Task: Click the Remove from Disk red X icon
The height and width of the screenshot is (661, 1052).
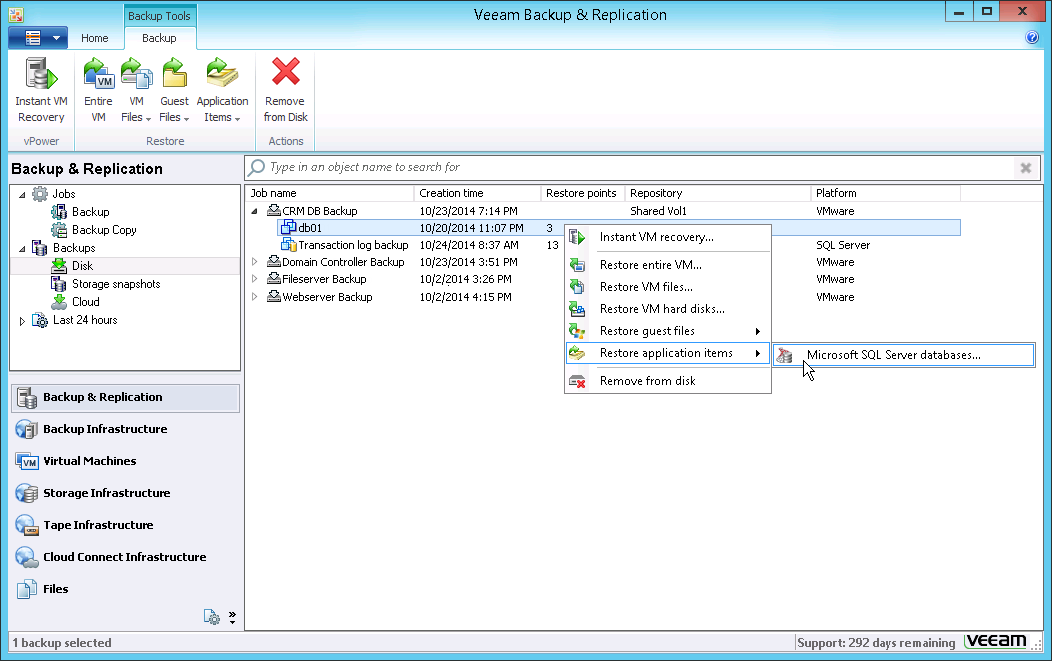Action: click(285, 72)
